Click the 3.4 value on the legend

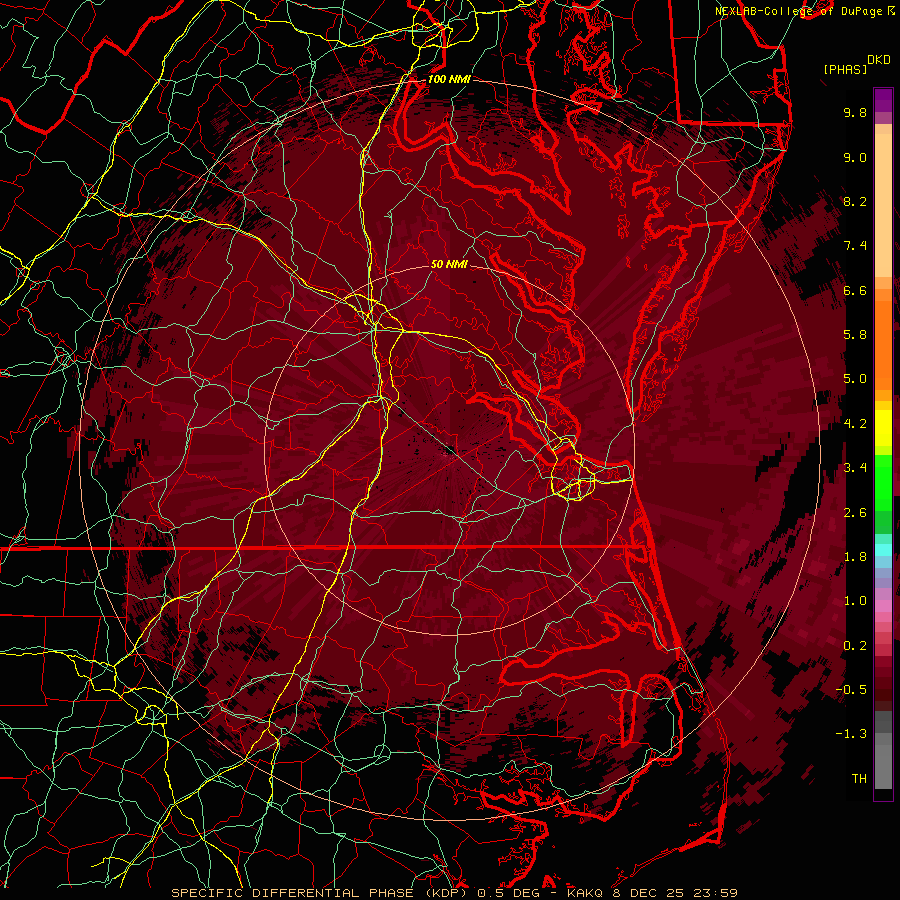[855, 468]
